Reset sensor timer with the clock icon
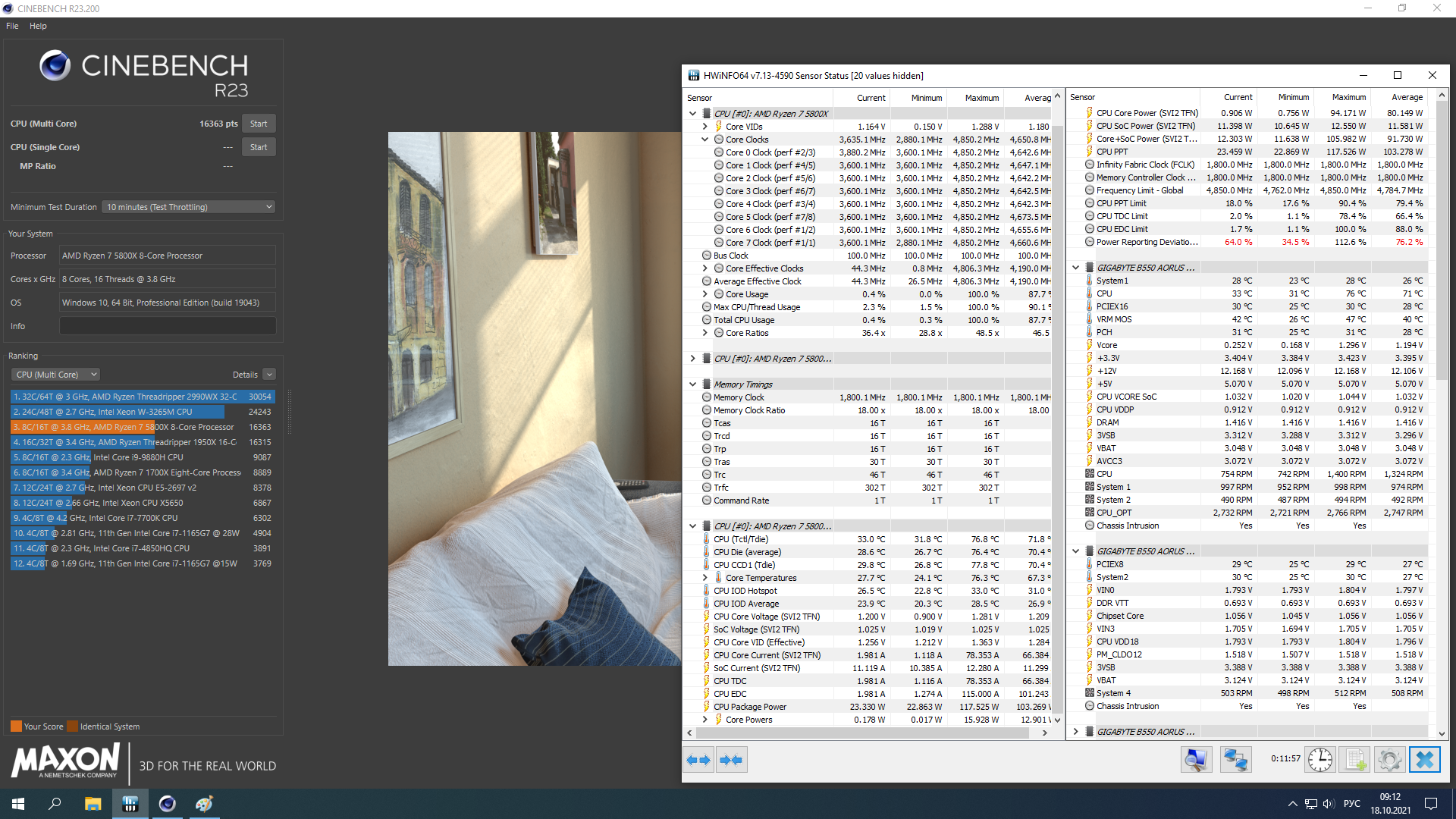Viewport: 1456px width, 819px height. coord(1320,760)
